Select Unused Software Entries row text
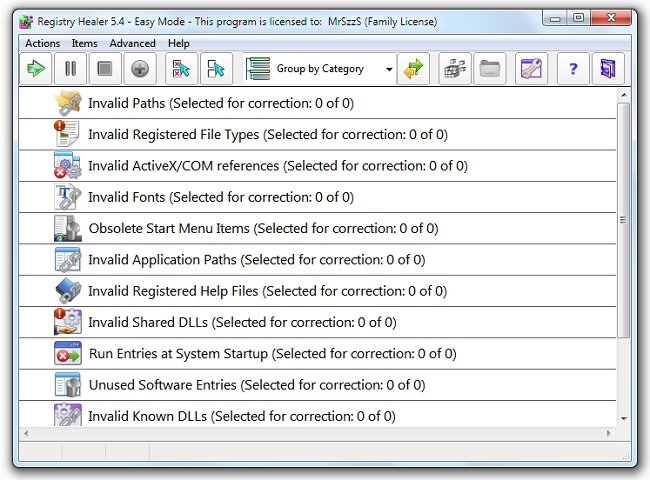The image size is (650, 480). [x=257, y=385]
